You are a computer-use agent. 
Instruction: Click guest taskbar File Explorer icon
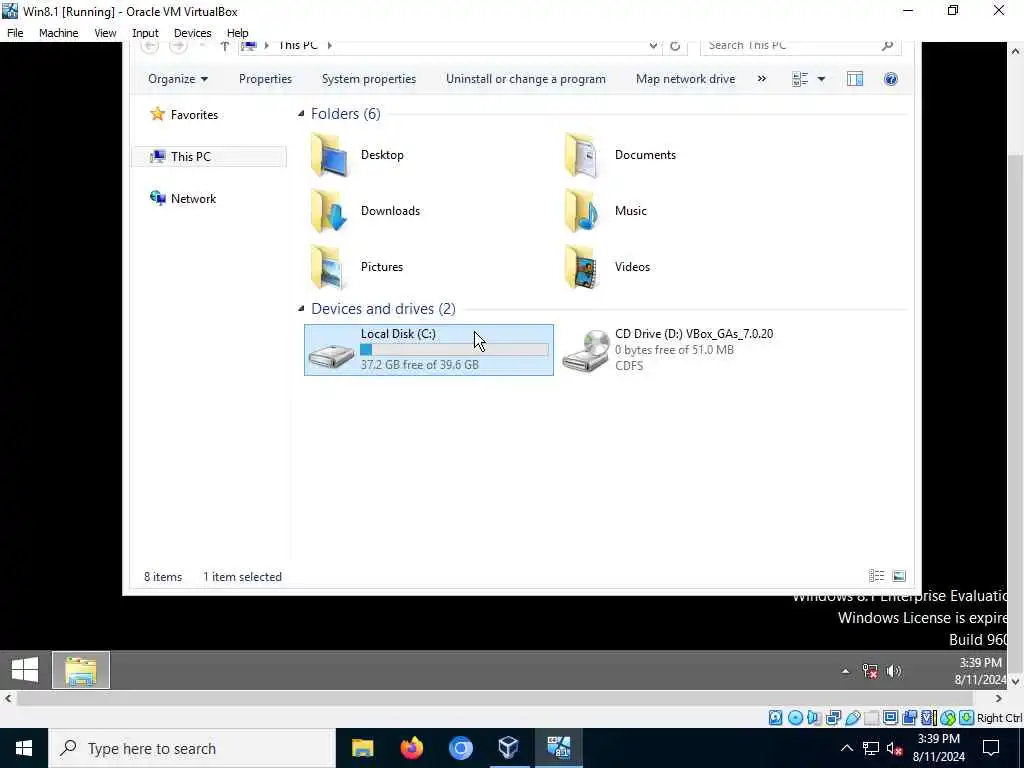[81, 670]
